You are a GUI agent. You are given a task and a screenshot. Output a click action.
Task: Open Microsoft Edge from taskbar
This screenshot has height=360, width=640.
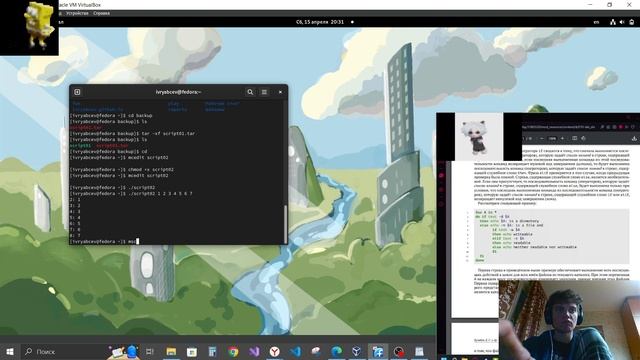(337, 351)
